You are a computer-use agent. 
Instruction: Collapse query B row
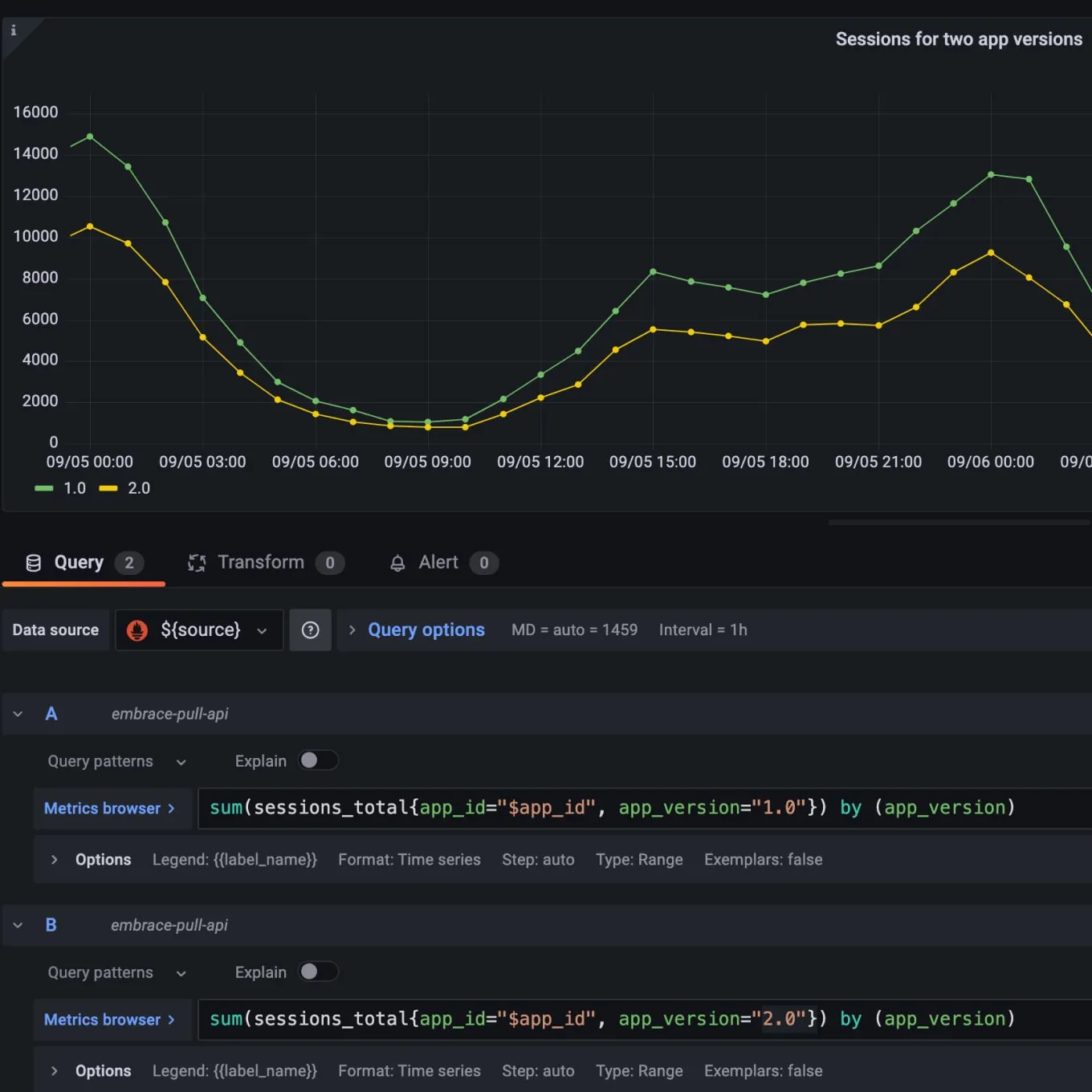click(18, 925)
